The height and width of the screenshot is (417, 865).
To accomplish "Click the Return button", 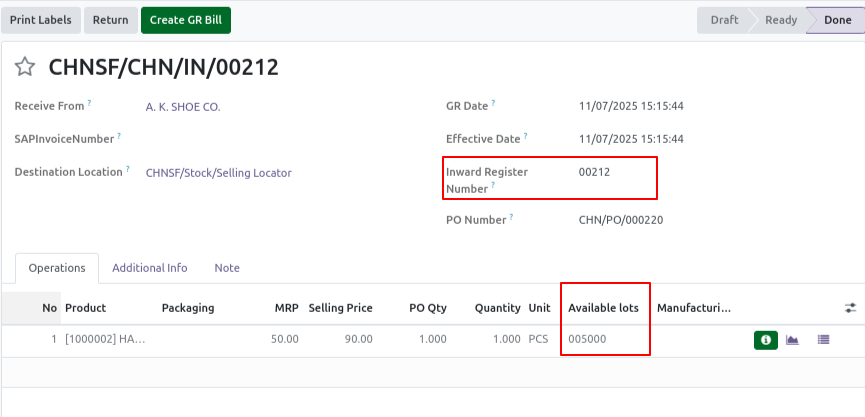I will click(x=110, y=20).
